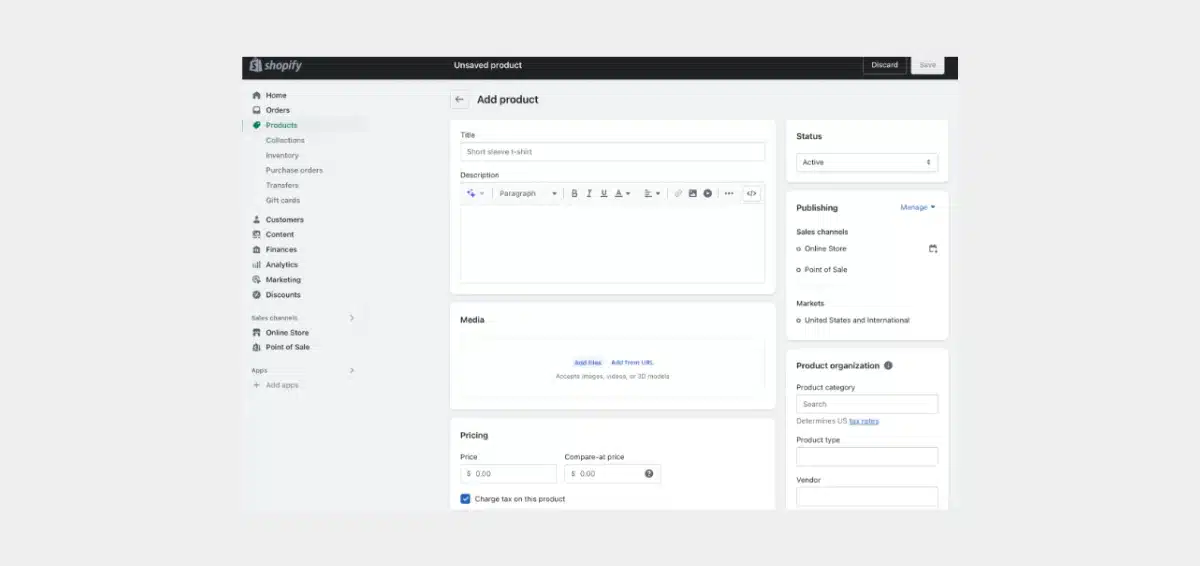This screenshot has width=1200, height=566.
Task: Go to the Marketing page label
Action: click(283, 279)
